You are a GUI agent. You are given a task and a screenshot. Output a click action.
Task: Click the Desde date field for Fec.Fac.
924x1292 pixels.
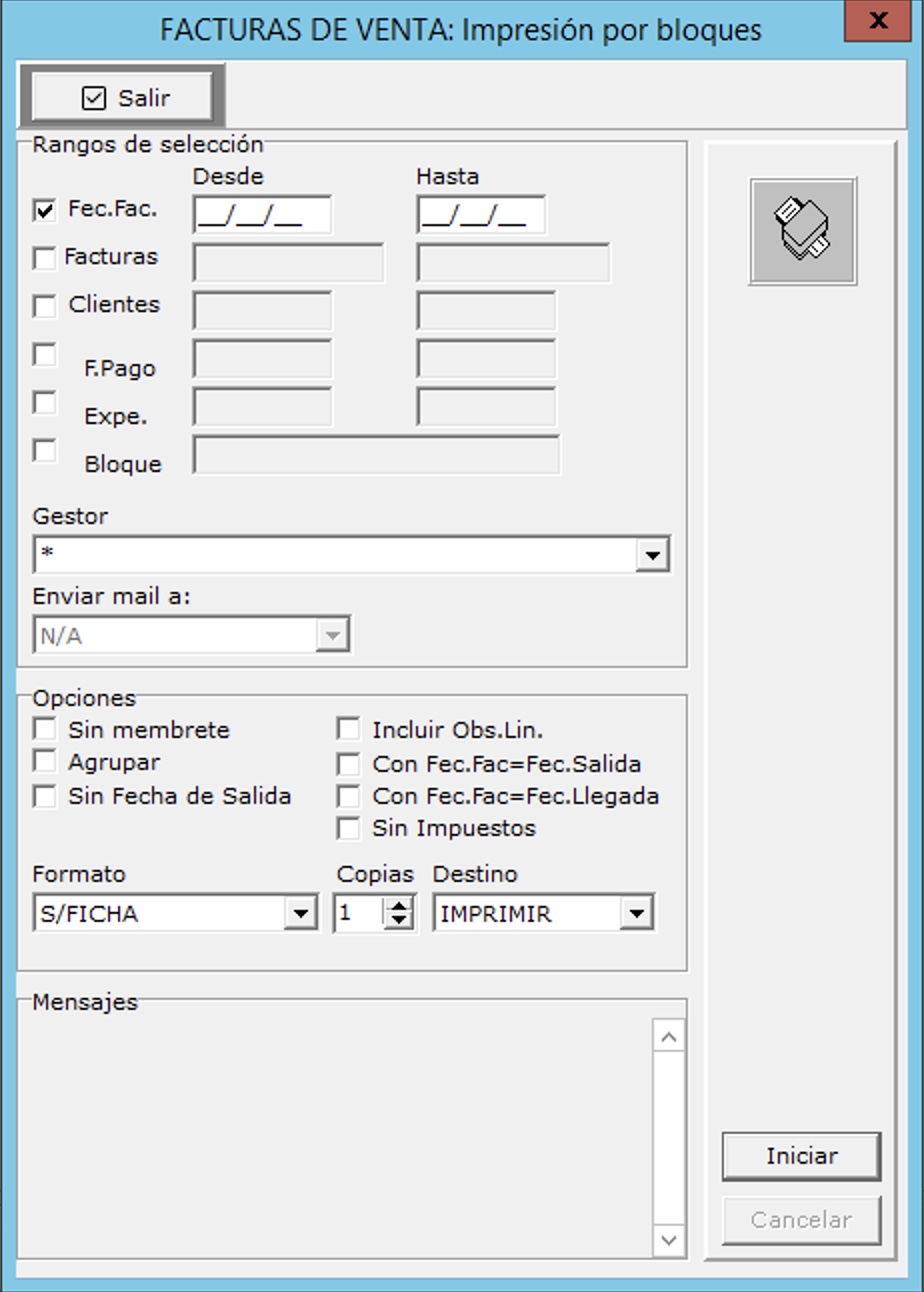click(x=261, y=215)
